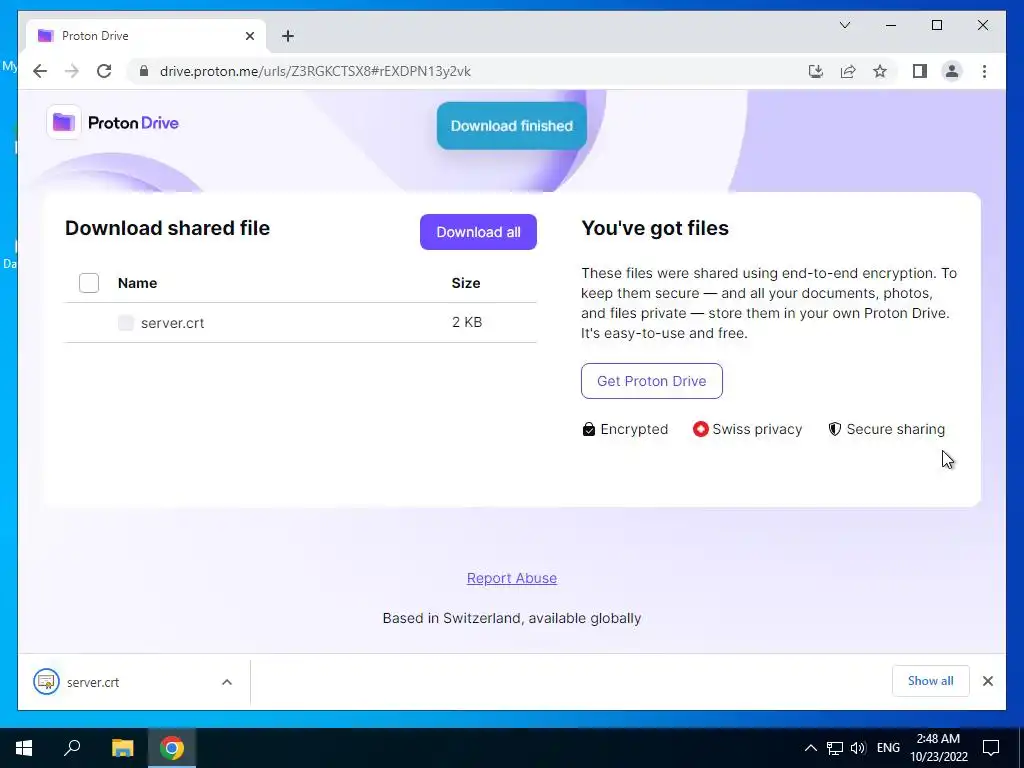1024x768 pixels.
Task: Click Show all downloads
Action: 931,681
